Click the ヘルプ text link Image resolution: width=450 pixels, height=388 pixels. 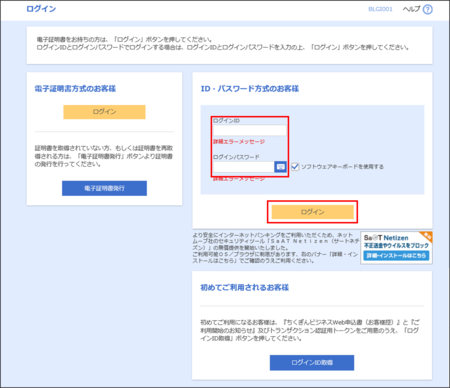411,9
